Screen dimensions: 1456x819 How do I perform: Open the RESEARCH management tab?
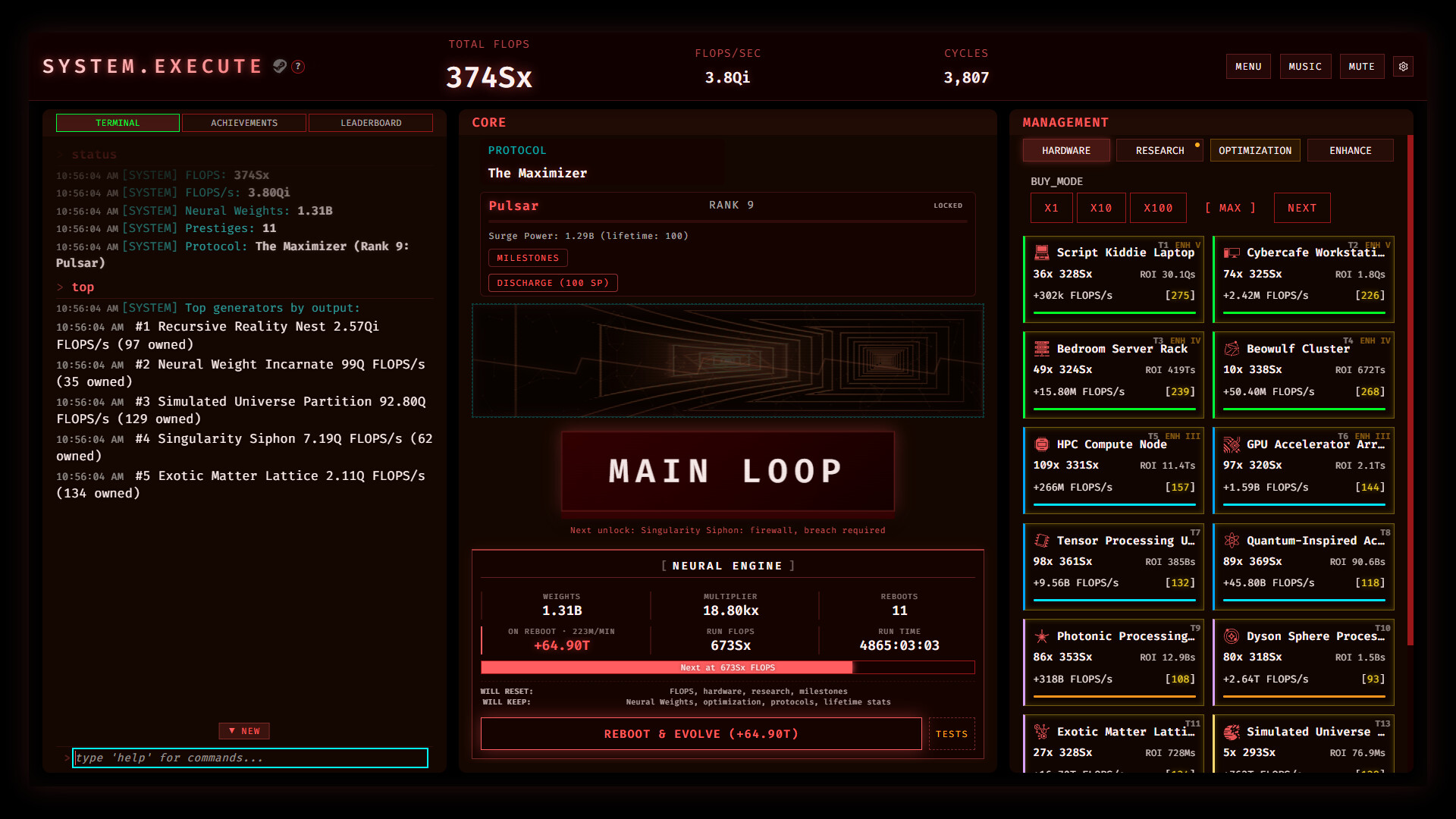tap(1159, 150)
